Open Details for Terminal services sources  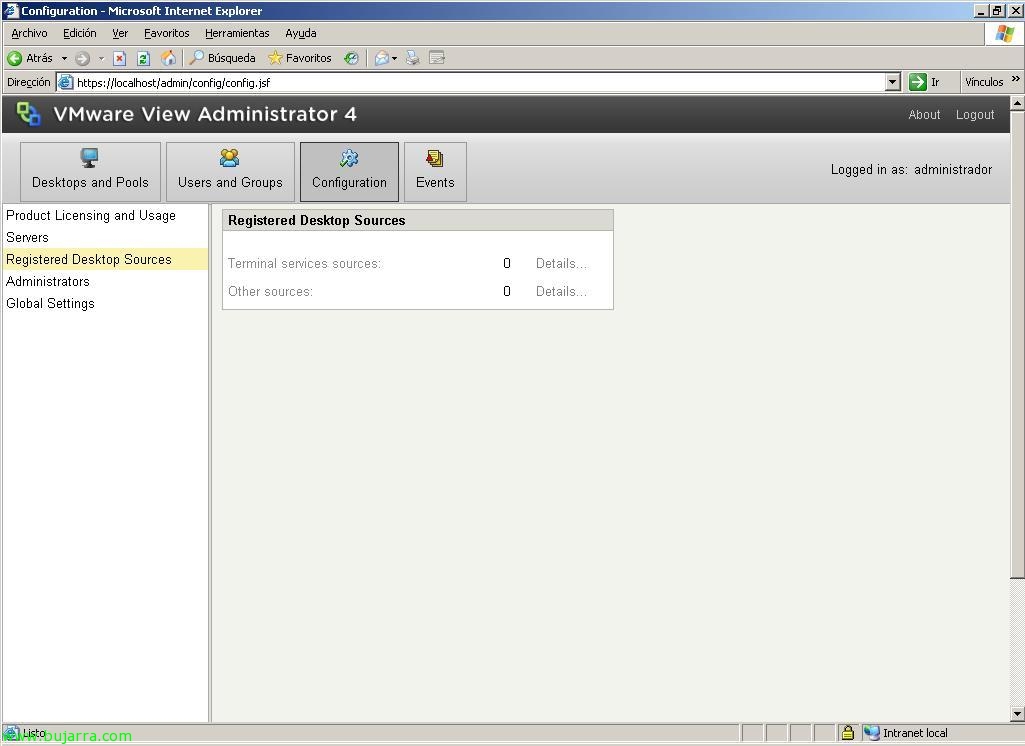[562, 263]
